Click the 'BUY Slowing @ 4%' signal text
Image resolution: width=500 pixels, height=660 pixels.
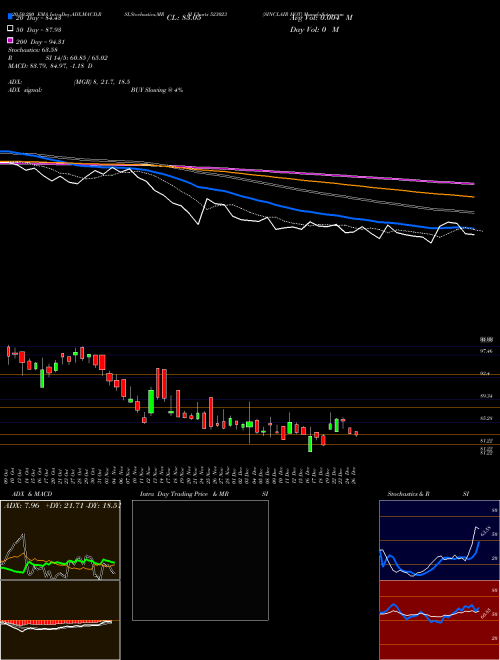tap(157, 90)
